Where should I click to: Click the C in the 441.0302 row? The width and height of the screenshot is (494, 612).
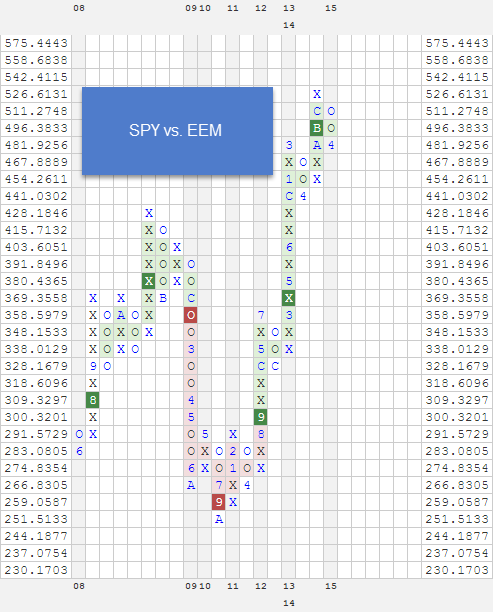[x=289, y=196]
